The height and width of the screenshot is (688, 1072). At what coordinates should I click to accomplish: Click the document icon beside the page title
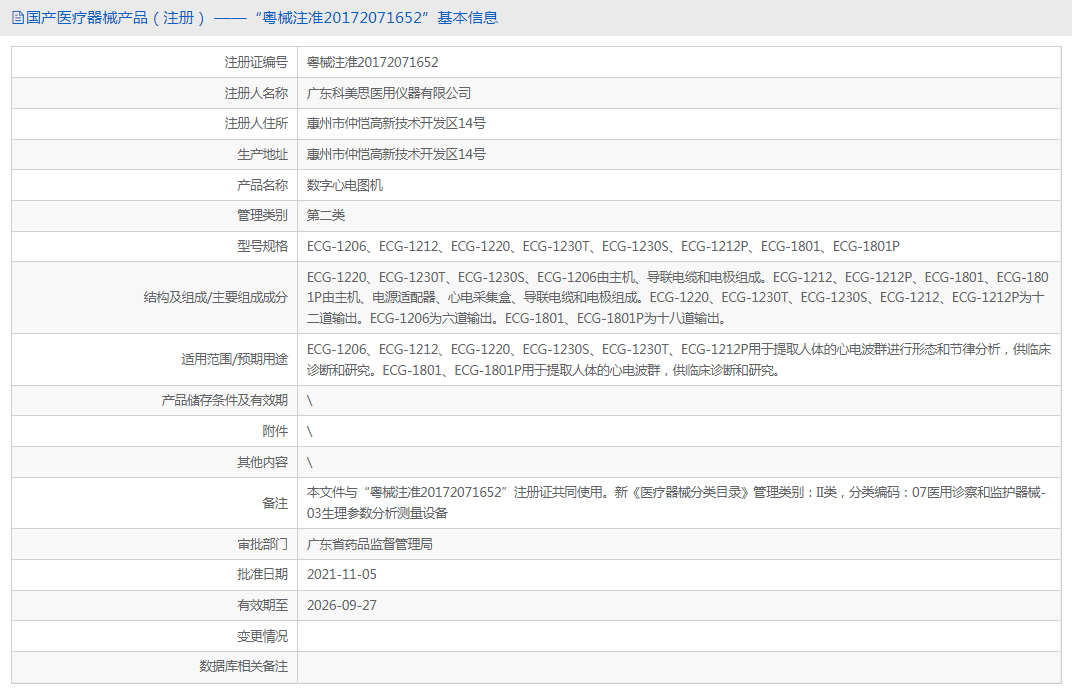click(18, 18)
